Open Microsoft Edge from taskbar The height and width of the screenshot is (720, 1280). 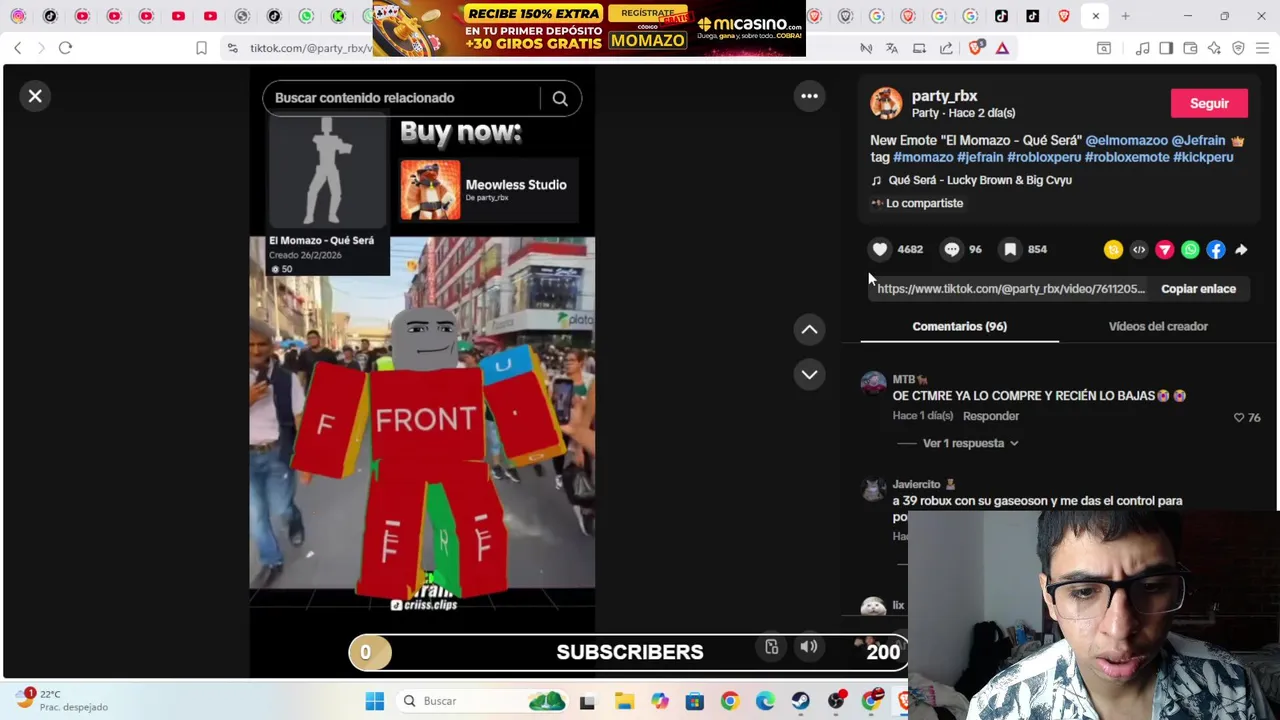[765, 701]
